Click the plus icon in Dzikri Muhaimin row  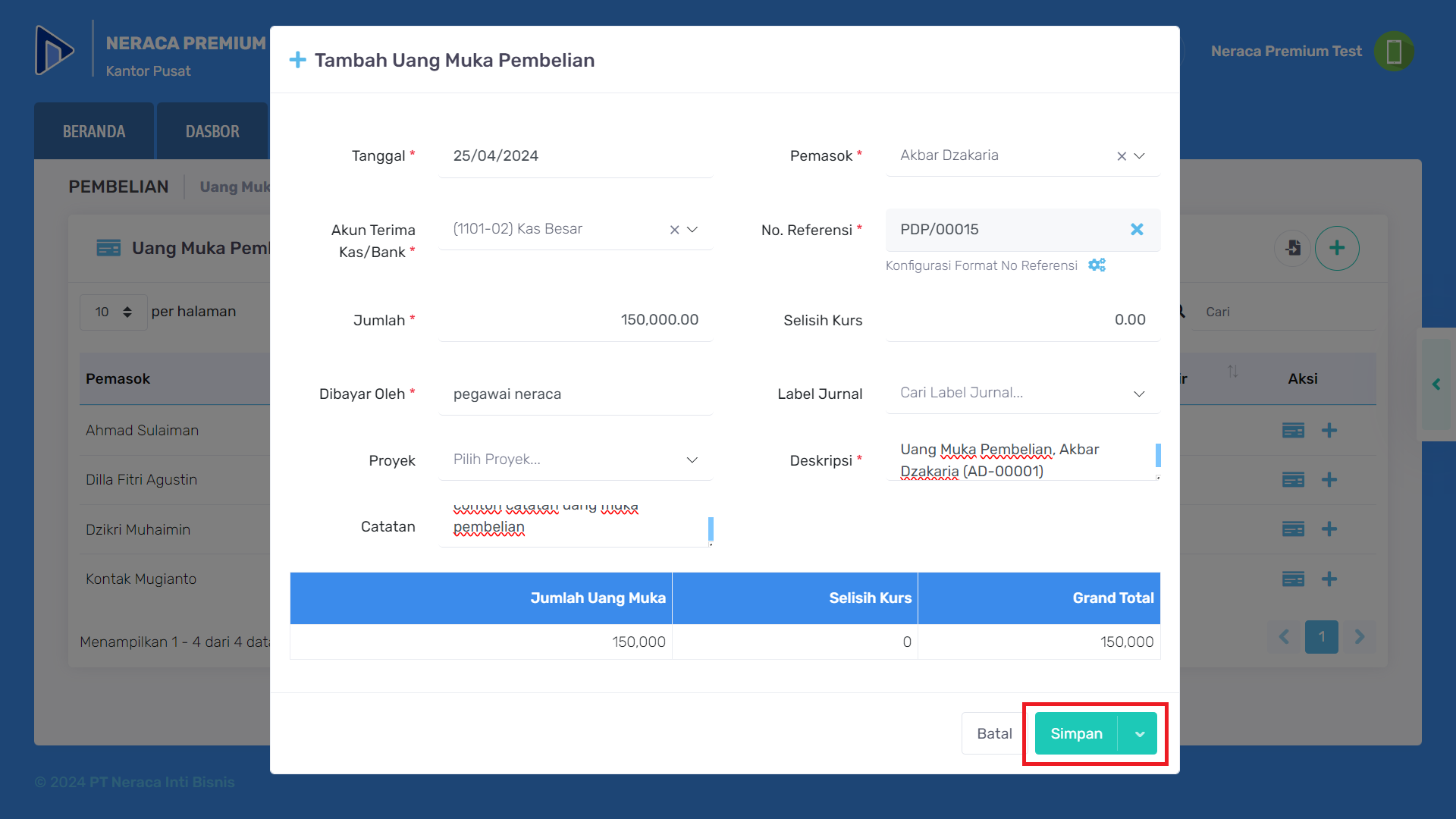1329,529
